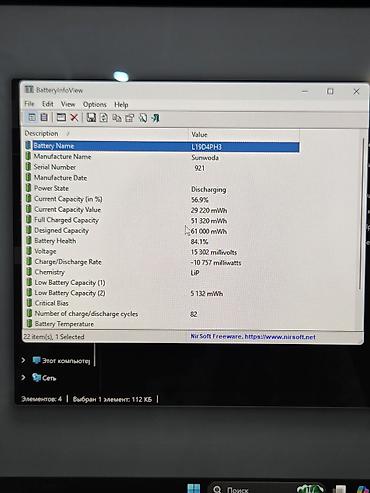Image resolution: width=370 pixels, height=493 pixels.
Task: Select the Number of charge/discharge cycles row
Action: 162,314
